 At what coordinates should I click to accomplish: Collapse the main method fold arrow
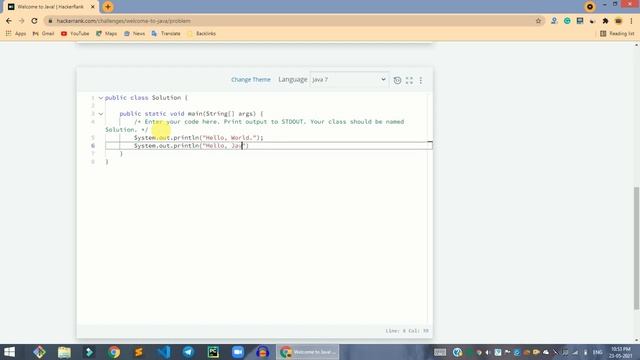tap(101, 114)
